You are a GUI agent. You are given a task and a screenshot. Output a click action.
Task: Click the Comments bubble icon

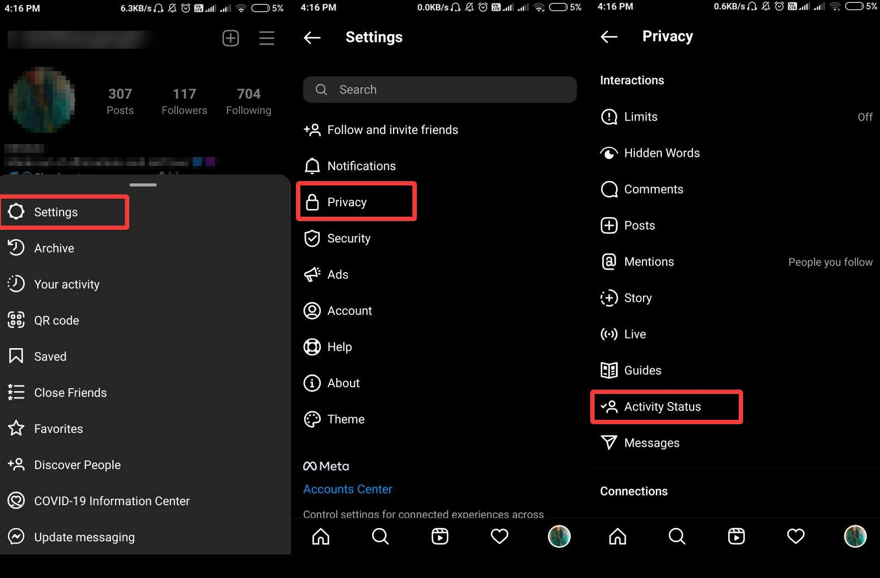pyautogui.click(x=609, y=189)
